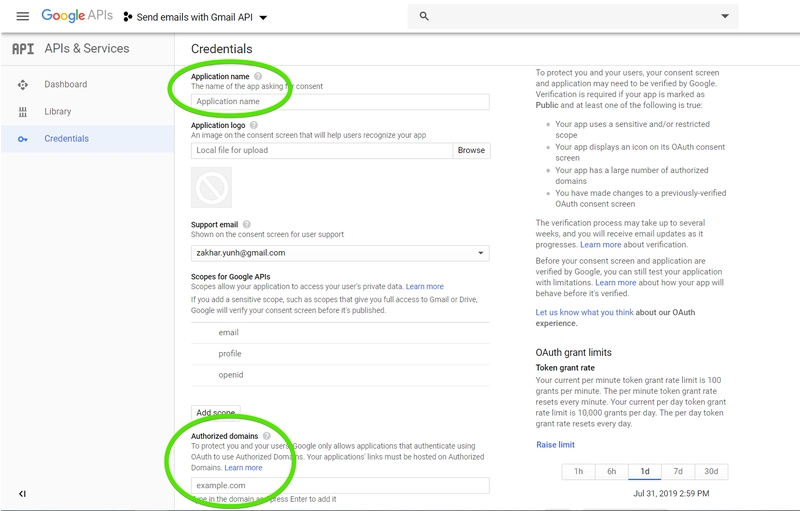The width and height of the screenshot is (800, 511).
Task: Click the Add scope button
Action: click(216, 412)
